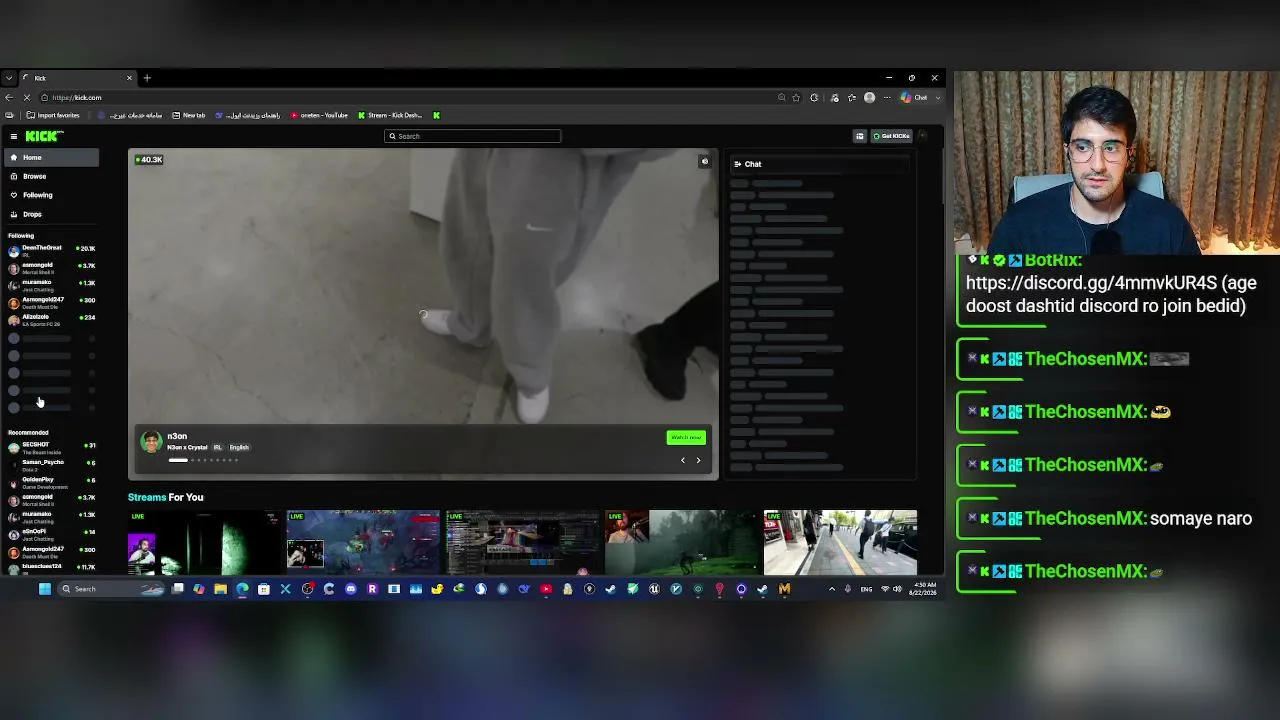The width and height of the screenshot is (1280, 720).
Task: Show hidden system tray icons
Action: [x=832, y=589]
